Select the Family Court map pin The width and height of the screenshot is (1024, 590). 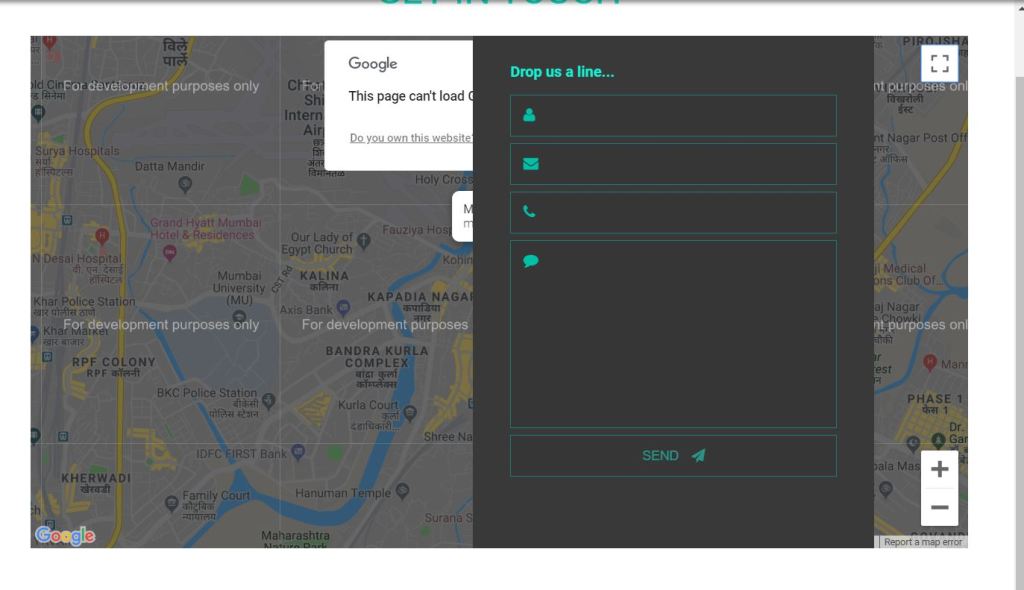click(172, 503)
